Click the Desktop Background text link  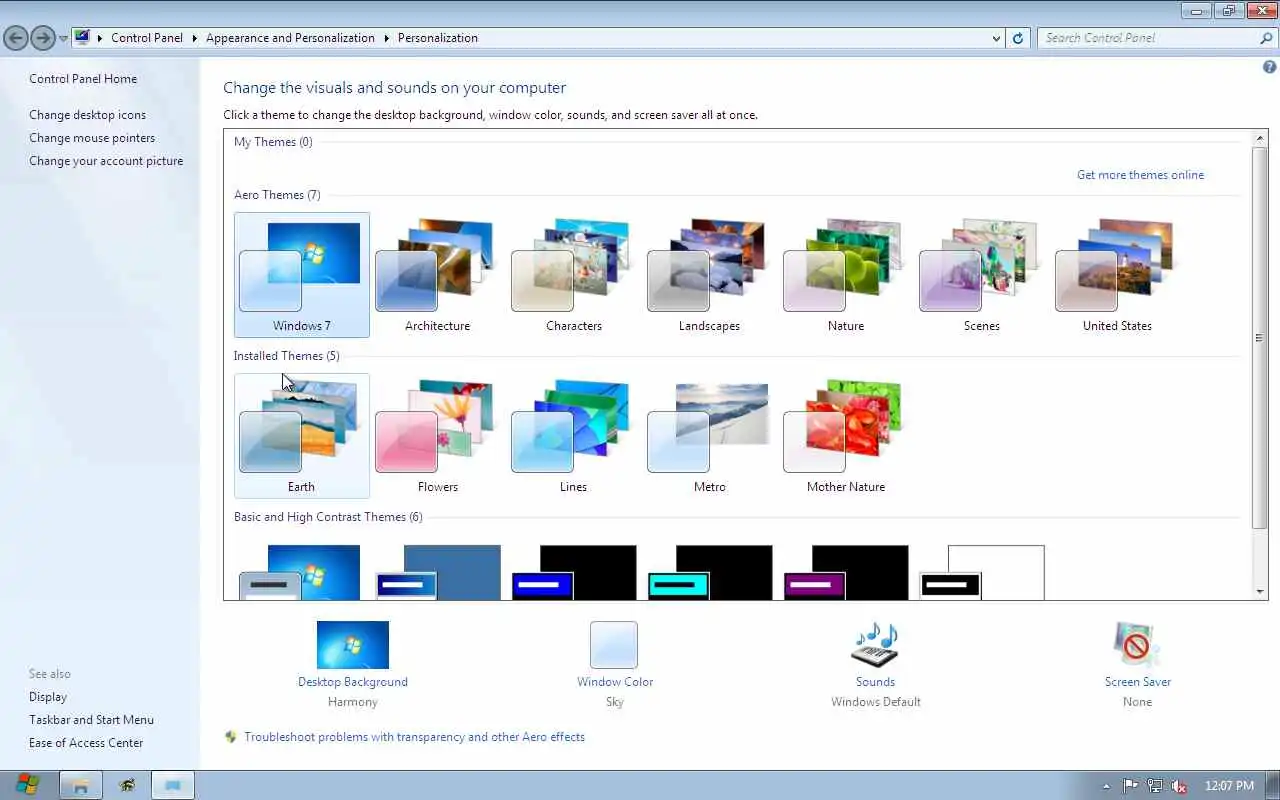coord(353,682)
